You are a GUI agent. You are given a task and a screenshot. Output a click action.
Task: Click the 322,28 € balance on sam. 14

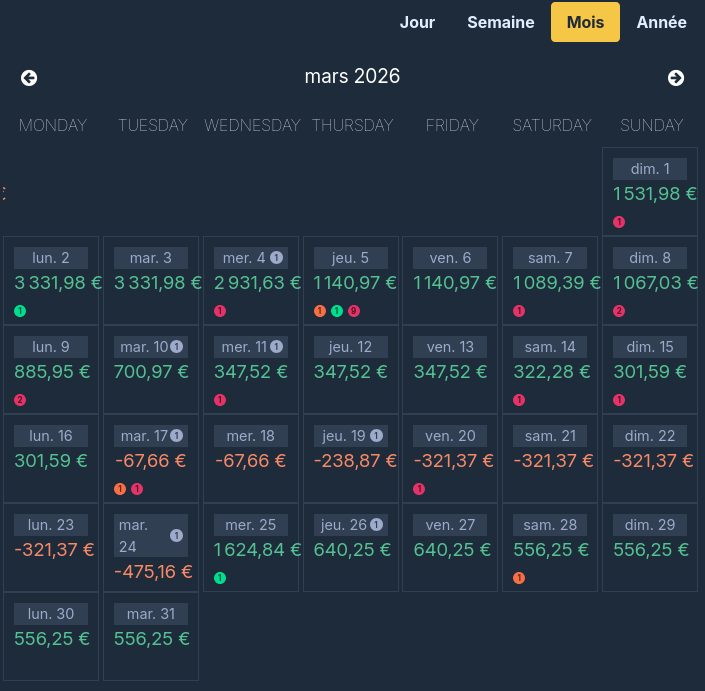(552, 372)
